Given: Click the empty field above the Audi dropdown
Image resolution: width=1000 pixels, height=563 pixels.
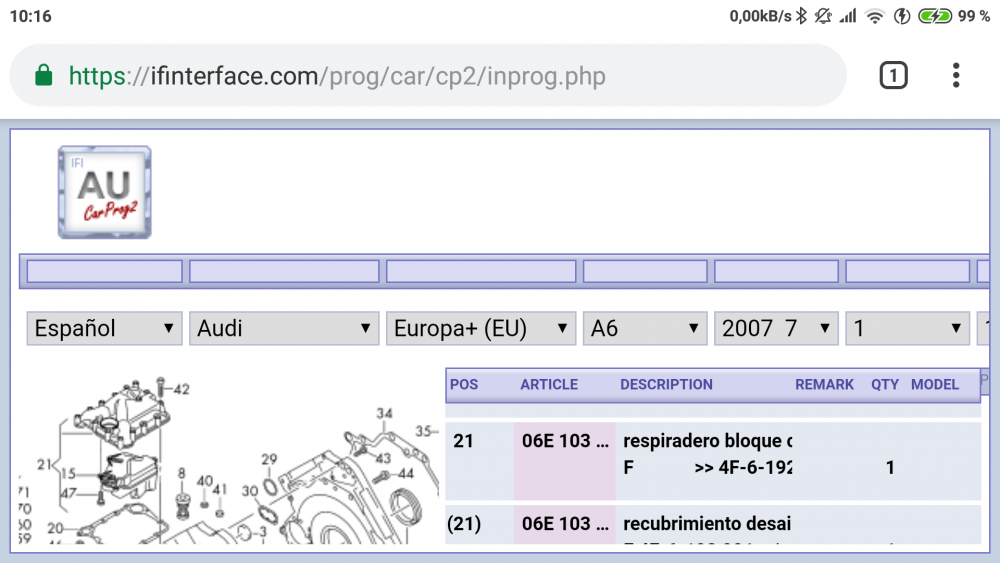Looking at the screenshot, I should [x=284, y=272].
